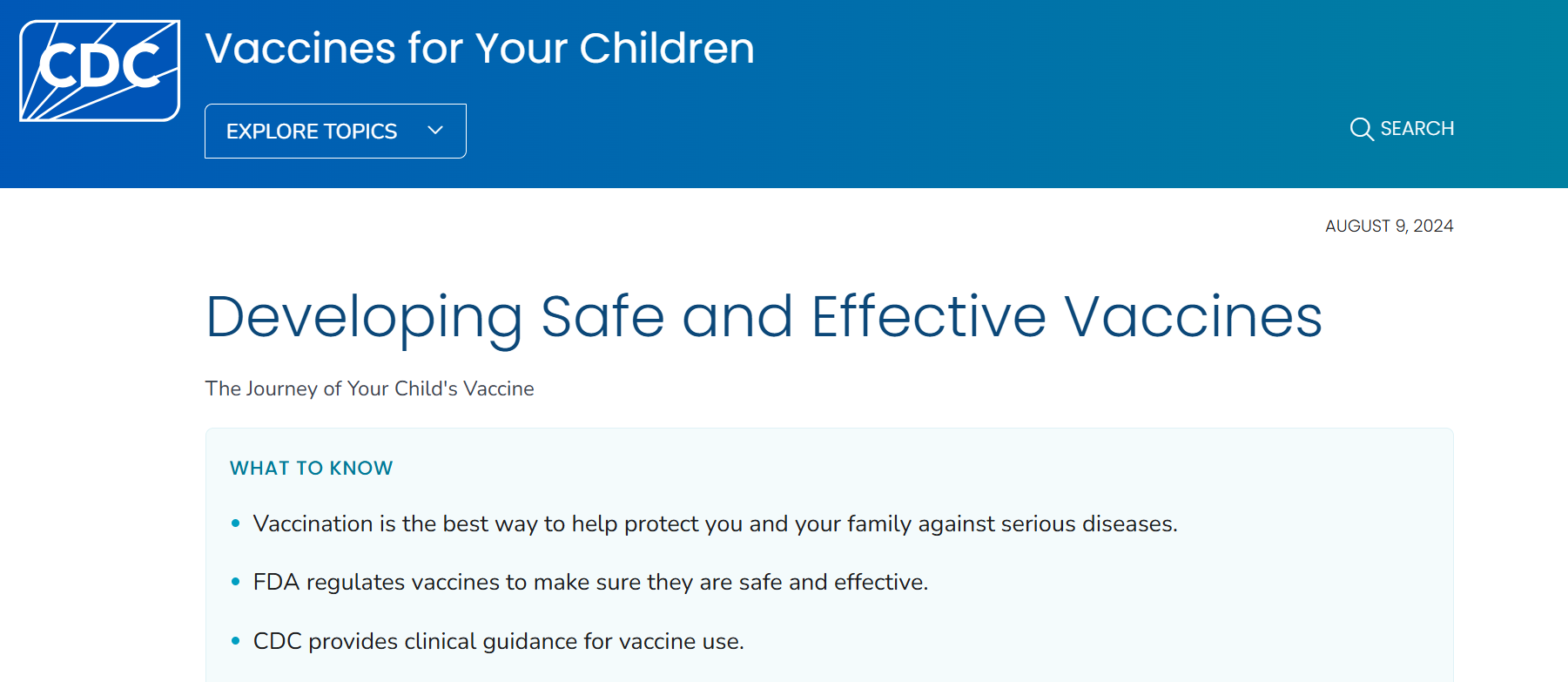This screenshot has width=1568, height=682.
Task: Select the FDA regulates vaccines bullet text
Action: pos(590,582)
